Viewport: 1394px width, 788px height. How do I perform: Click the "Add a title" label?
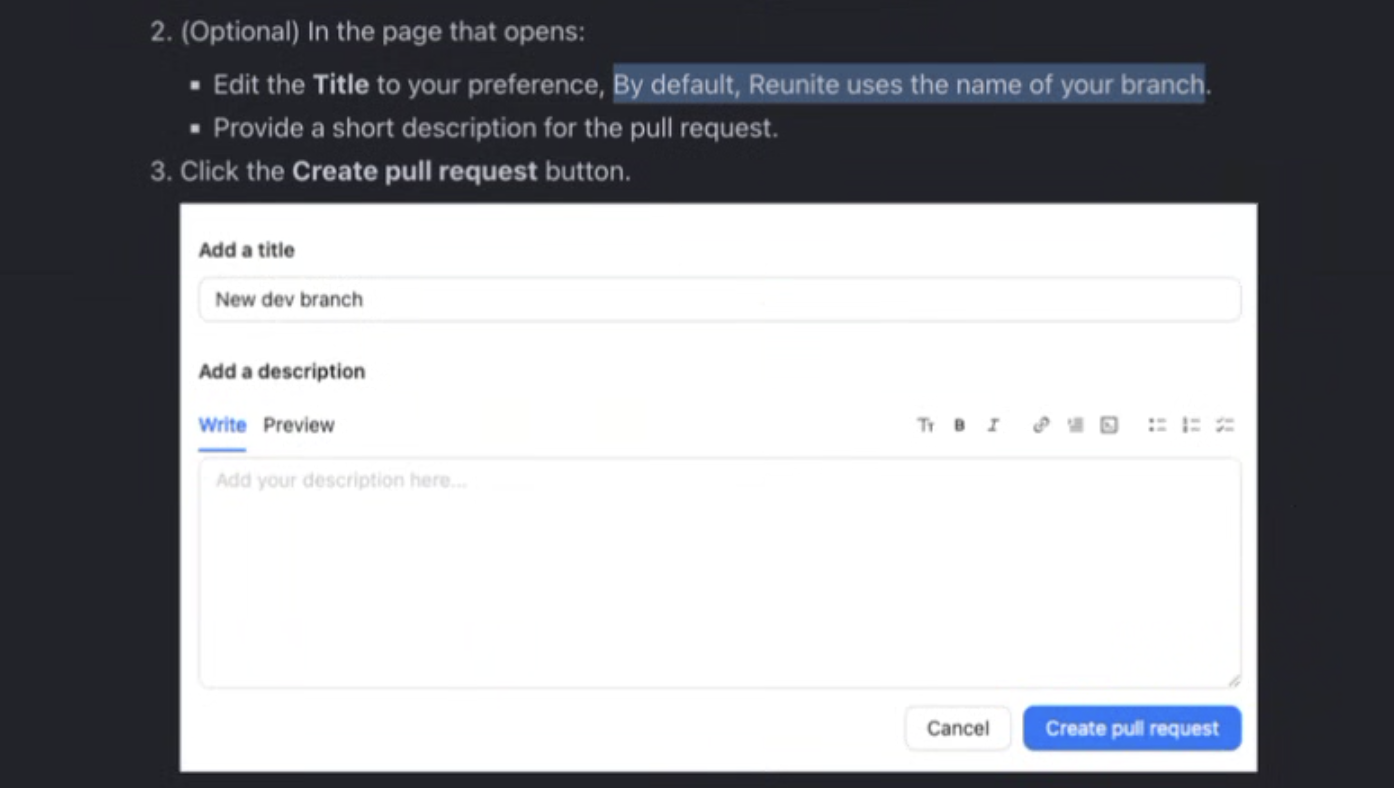[x=246, y=250]
